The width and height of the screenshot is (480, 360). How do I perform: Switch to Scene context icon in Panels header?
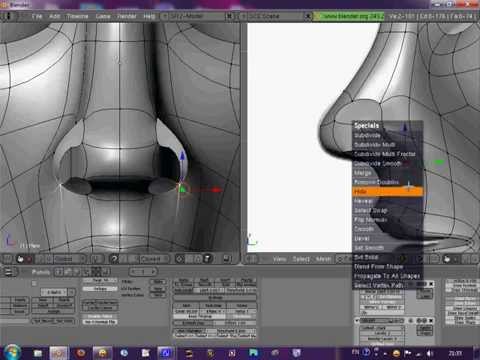tap(106, 272)
